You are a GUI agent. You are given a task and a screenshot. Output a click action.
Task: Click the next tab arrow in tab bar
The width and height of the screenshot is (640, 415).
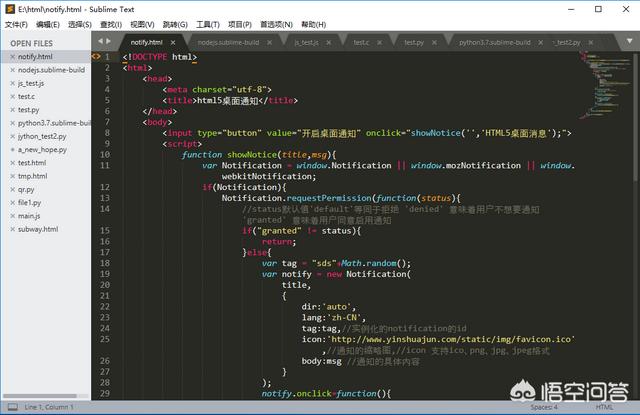pyautogui.click(x=108, y=42)
